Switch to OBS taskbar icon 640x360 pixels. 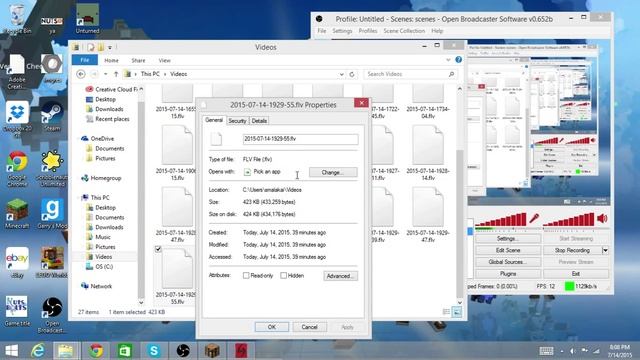(183, 351)
